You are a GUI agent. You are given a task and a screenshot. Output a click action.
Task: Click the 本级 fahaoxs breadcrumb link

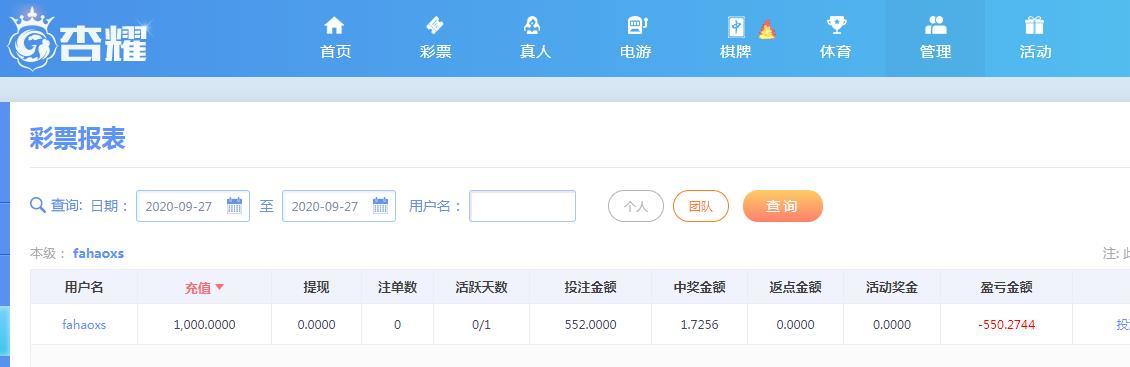coord(98,253)
